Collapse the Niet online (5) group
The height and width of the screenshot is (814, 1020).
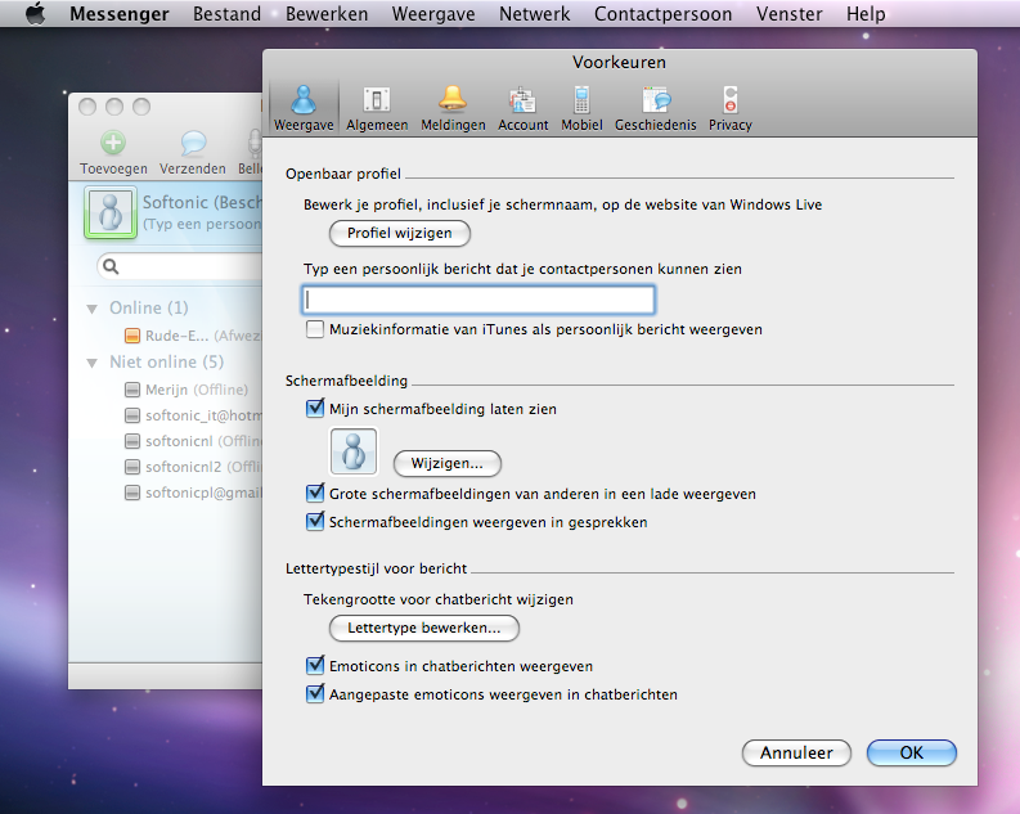tap(92, 362)
